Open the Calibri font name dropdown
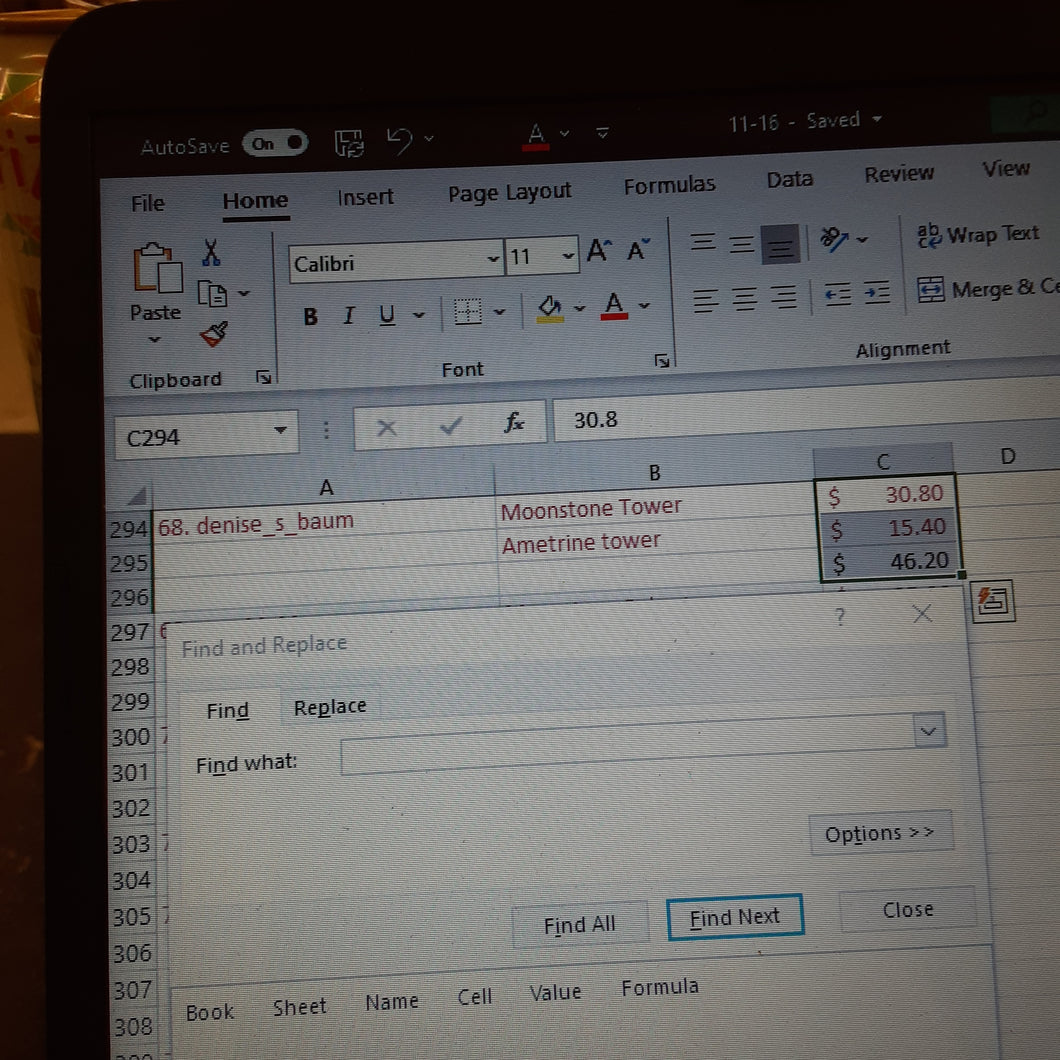The image size is (1060, 1060). click(492, 259)
